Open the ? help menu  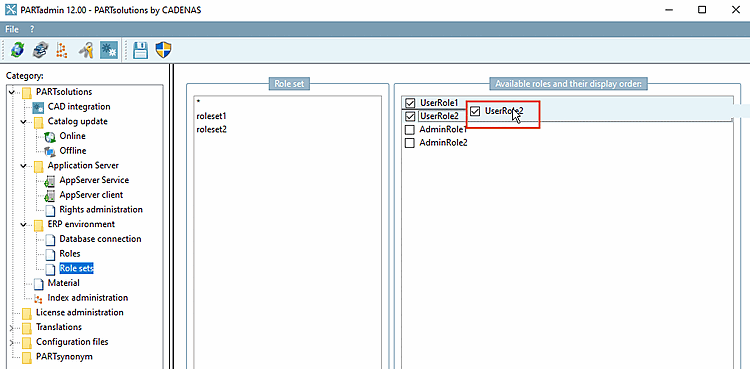32,29
